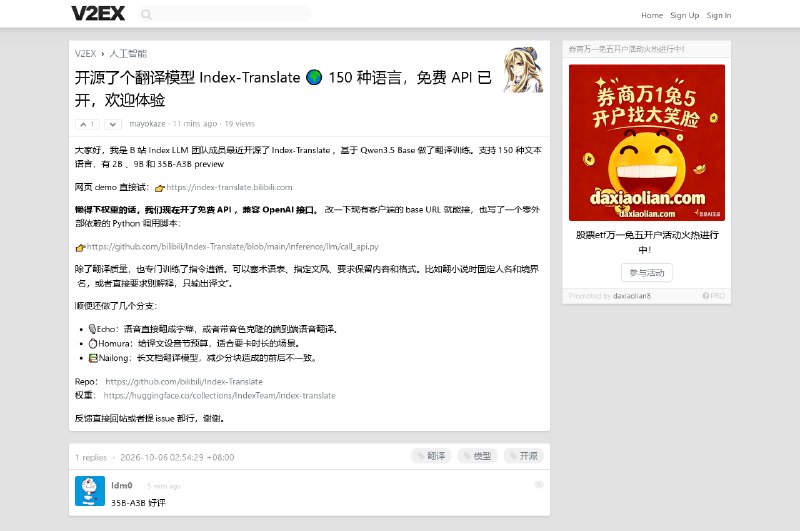Open the author avatar image of mayokaze

523,70
